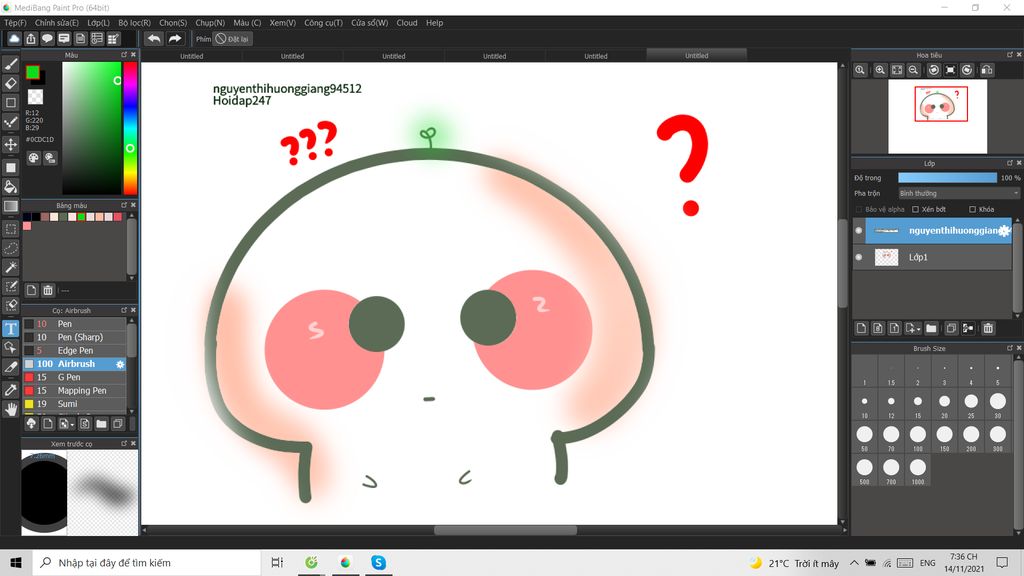This screenshot has width=1024, height=576.
Task: Zoom in on the navigator panel
Action: click(880, 70)
